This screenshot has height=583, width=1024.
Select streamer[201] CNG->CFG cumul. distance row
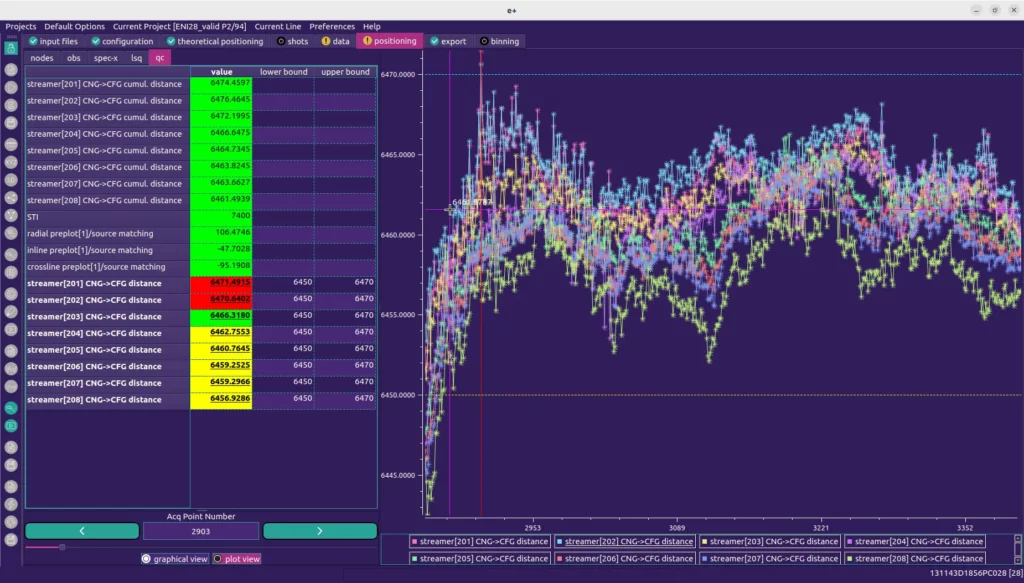(200, 84)
